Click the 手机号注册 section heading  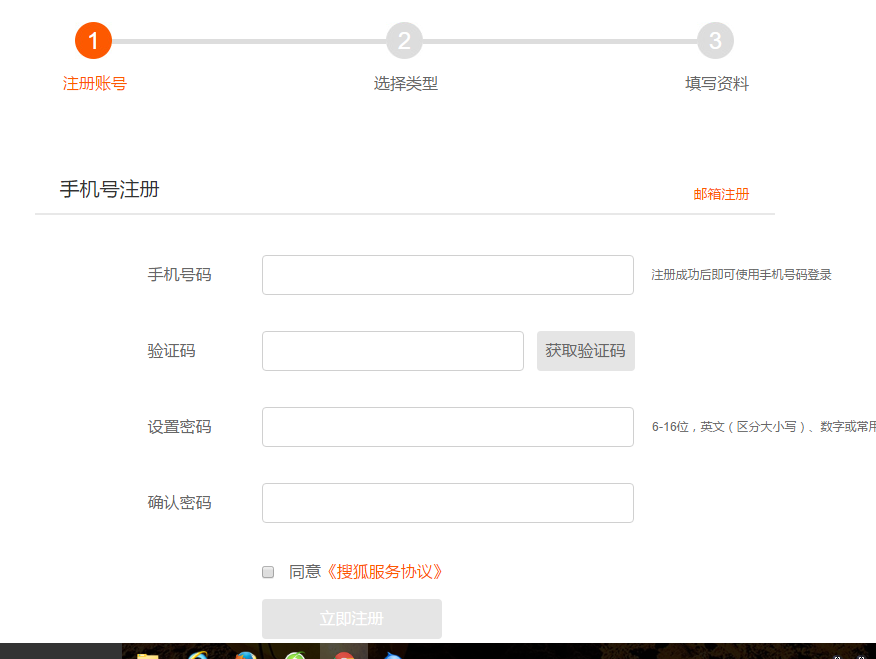(x=110, y=190)
